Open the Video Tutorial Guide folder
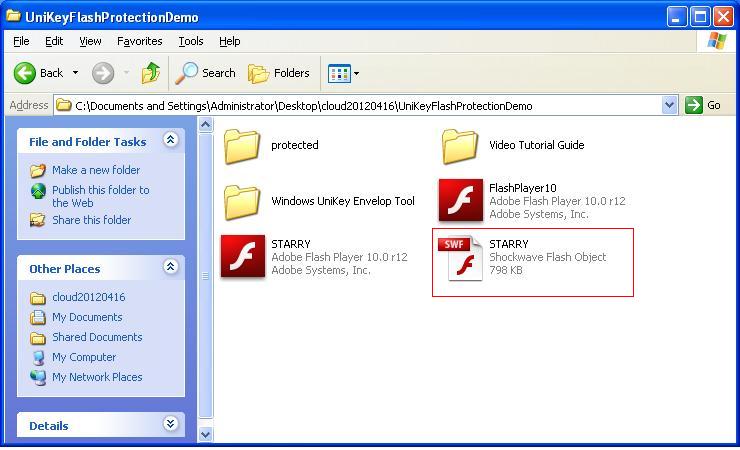Viewport: 740px width, 450px height. pos(460,146)
